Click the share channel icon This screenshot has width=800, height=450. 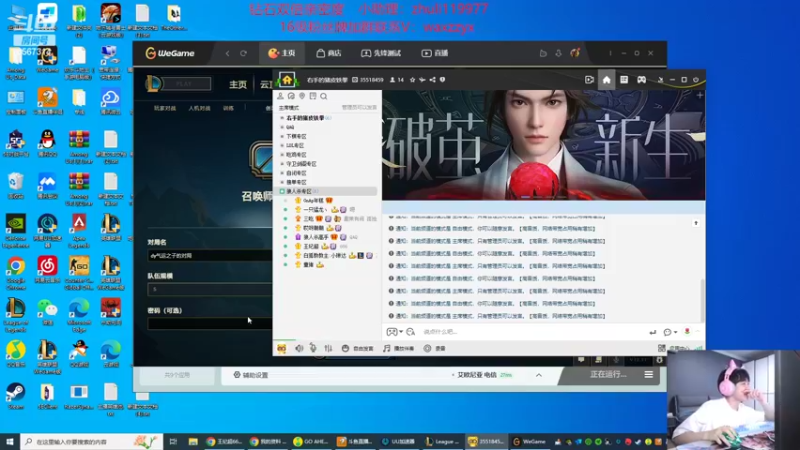click(432, 80)
